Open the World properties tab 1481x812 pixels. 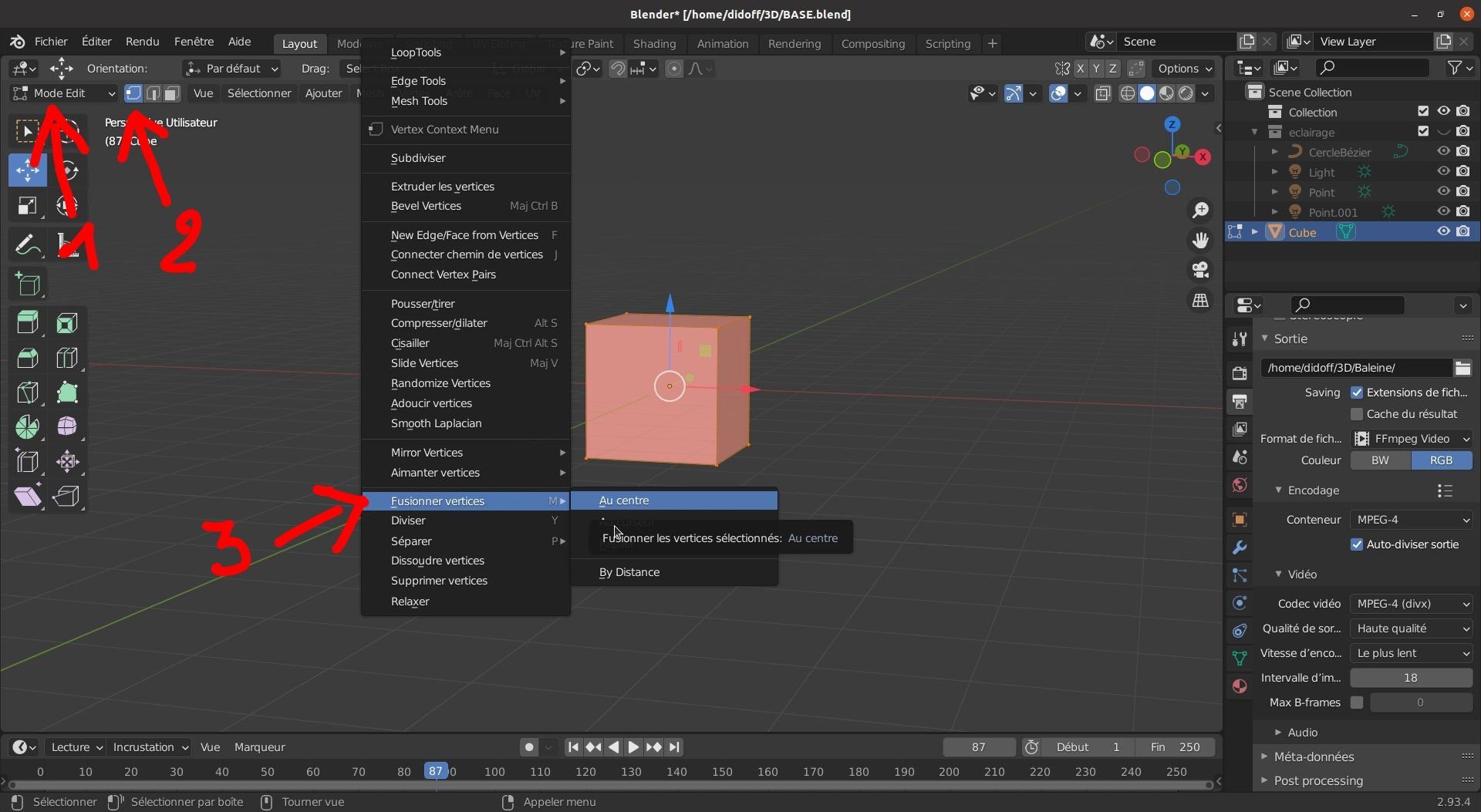(1240, 485)
